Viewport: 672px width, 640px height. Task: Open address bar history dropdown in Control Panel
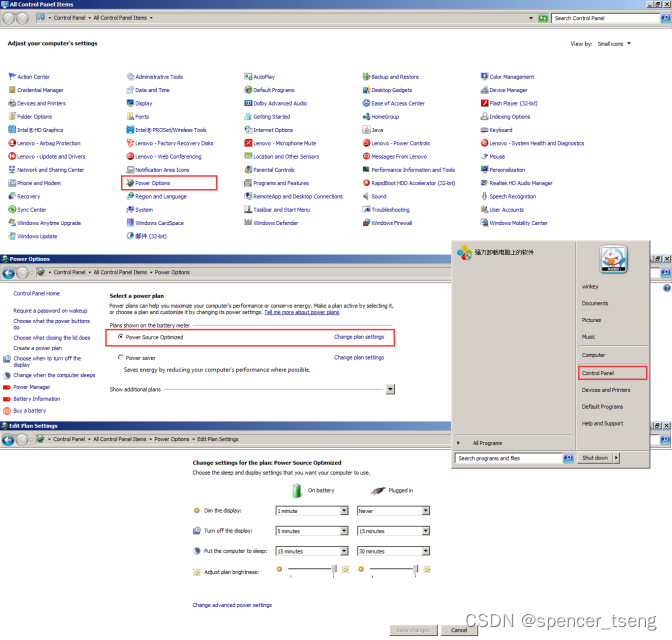click(x=531, y=18)
